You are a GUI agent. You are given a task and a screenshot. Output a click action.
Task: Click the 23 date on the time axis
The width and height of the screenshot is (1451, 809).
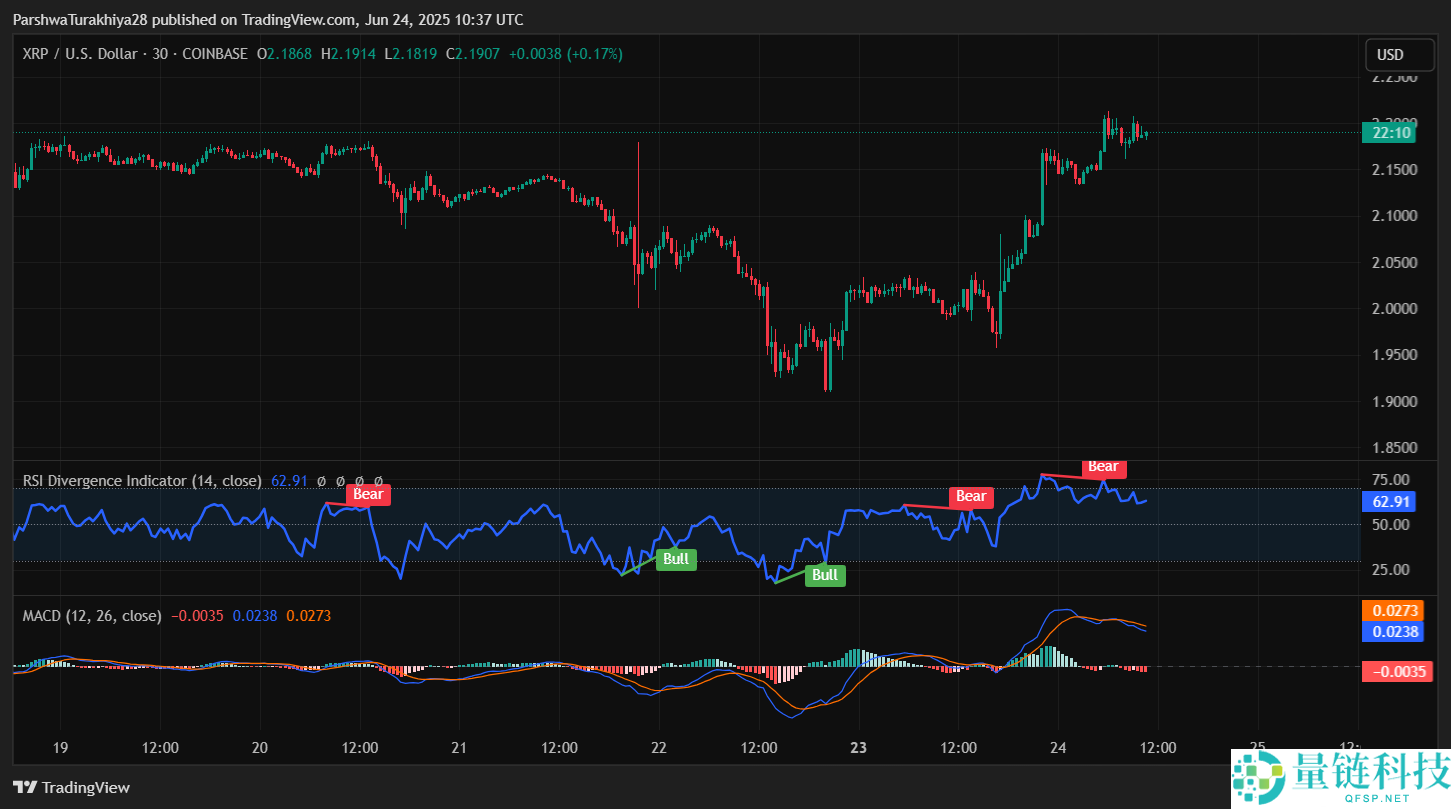point(858,747)
